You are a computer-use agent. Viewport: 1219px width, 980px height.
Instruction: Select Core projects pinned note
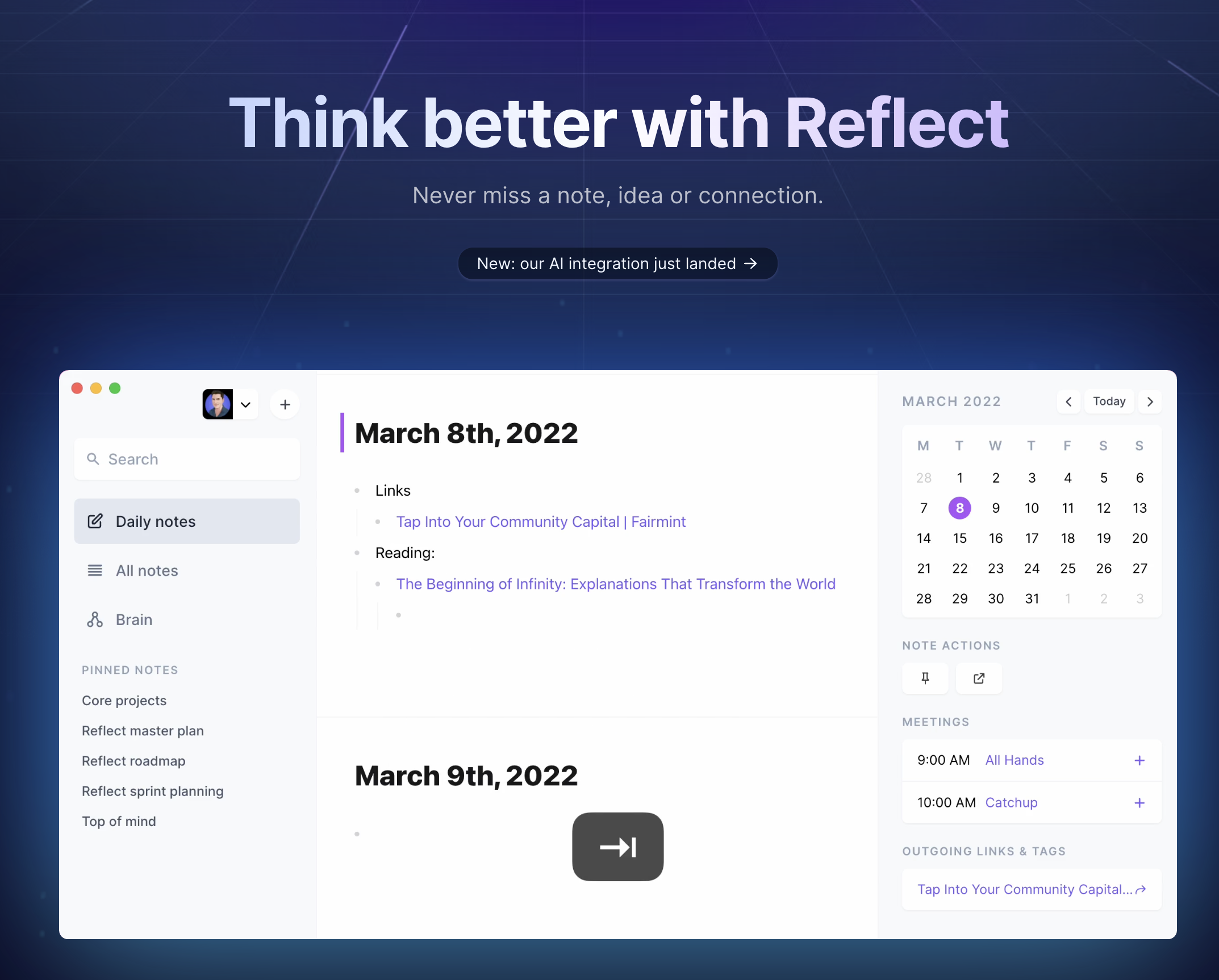click(x=124, y=700)
